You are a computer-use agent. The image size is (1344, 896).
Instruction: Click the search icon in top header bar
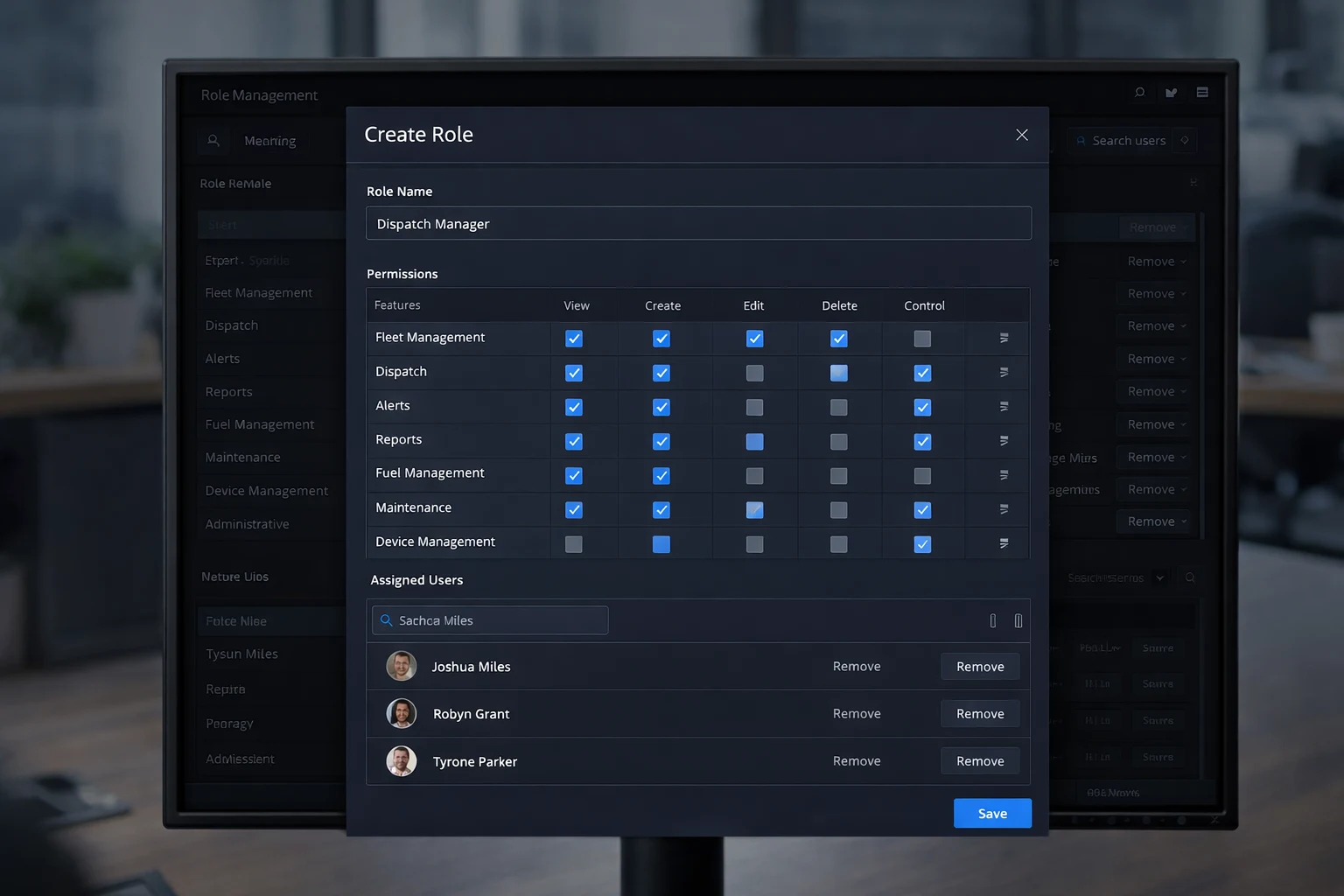pyautogui.click(x=1139, y=93)
